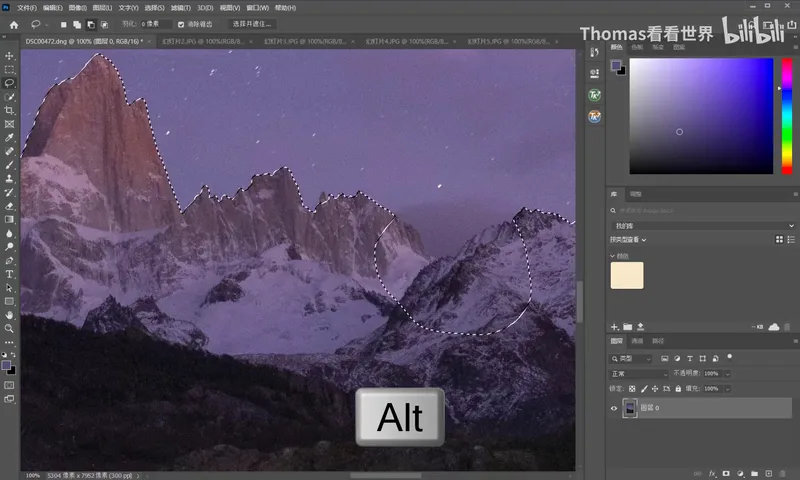Screen dimensions: 800x480
Task: Toggle type layer filter
Action: click(690, 359)
